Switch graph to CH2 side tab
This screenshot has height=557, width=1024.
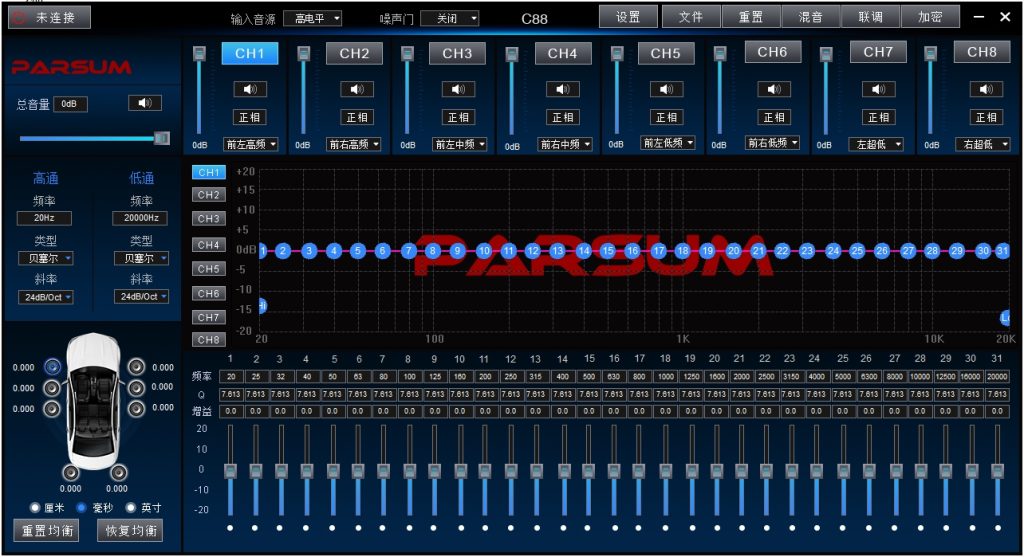tap(208, 195)
